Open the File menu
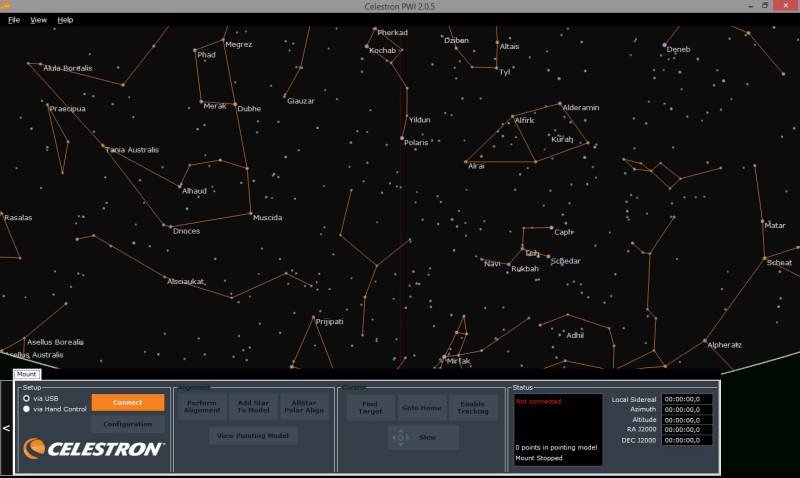800x478 pixels. [14, 20]
